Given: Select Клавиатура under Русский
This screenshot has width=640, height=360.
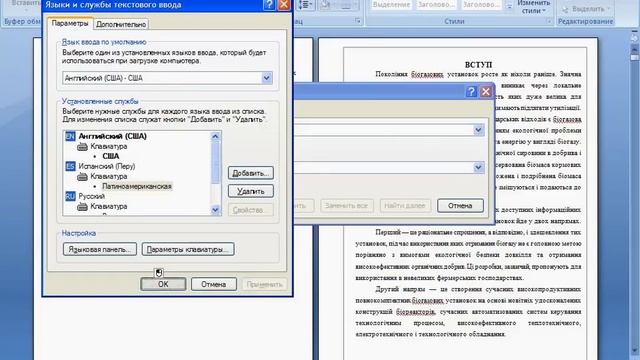Looking at the screenshot, I should pyautogui.click(x=109, y=207).
